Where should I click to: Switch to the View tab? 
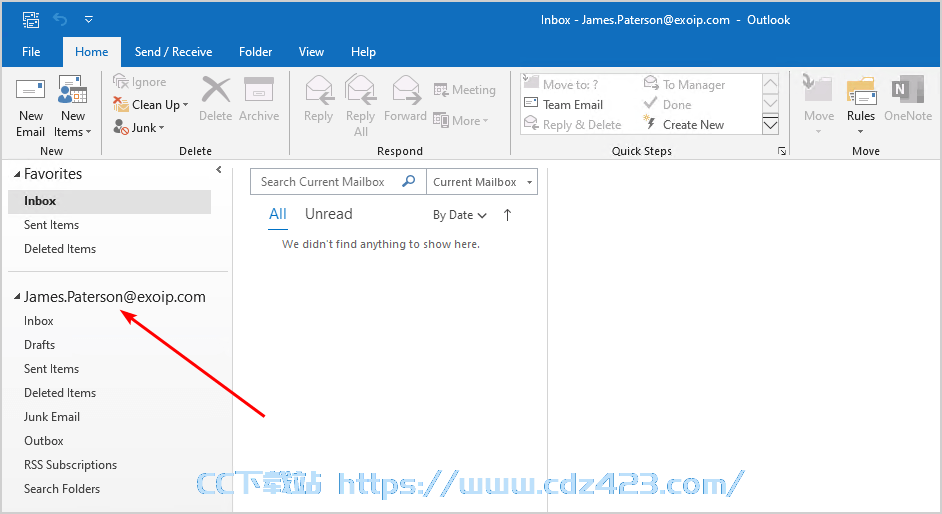(311, 52)
